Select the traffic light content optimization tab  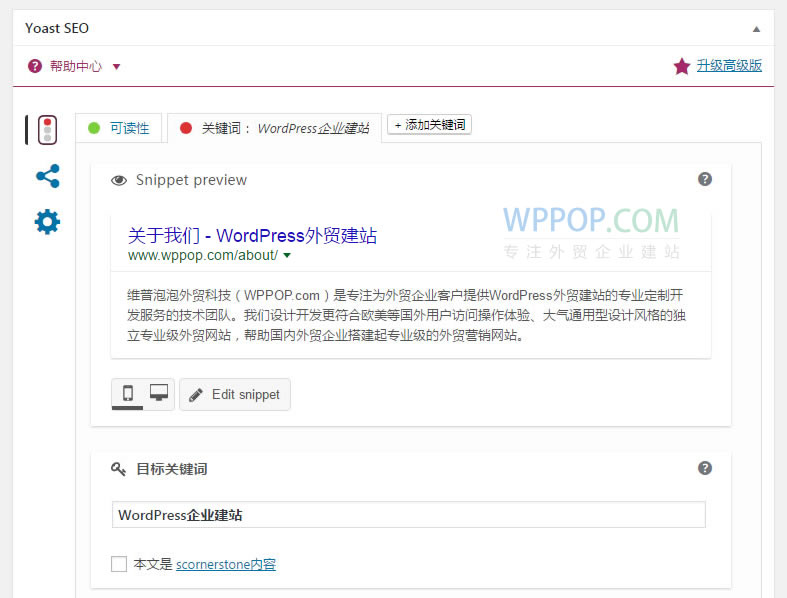[47, 130]
